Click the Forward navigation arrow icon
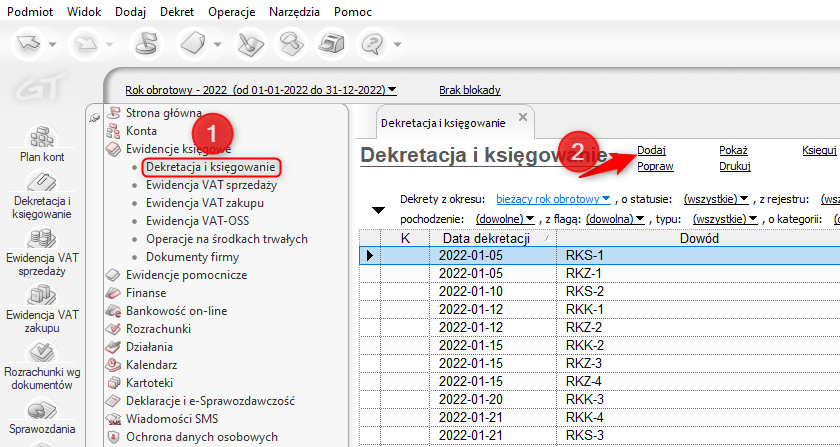 coord(85,44)
